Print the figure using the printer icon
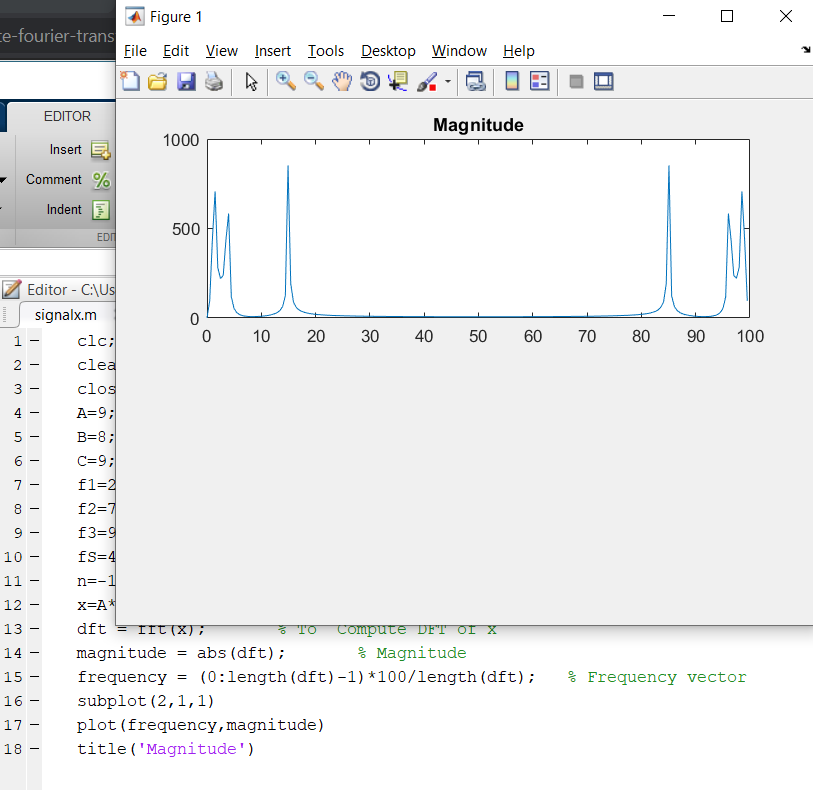 click(213, 82)
